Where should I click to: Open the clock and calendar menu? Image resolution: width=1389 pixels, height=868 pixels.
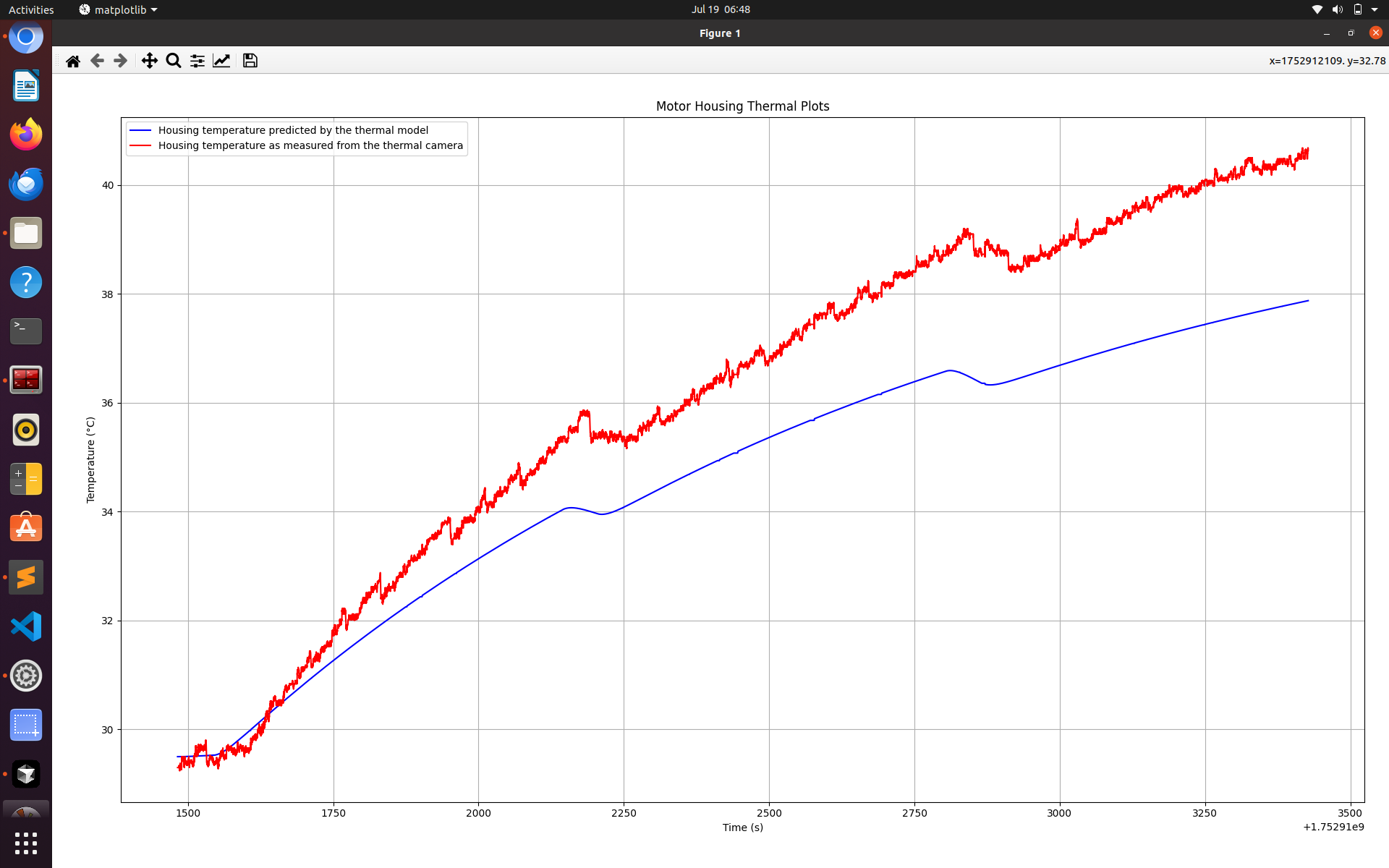coord(721,9)
